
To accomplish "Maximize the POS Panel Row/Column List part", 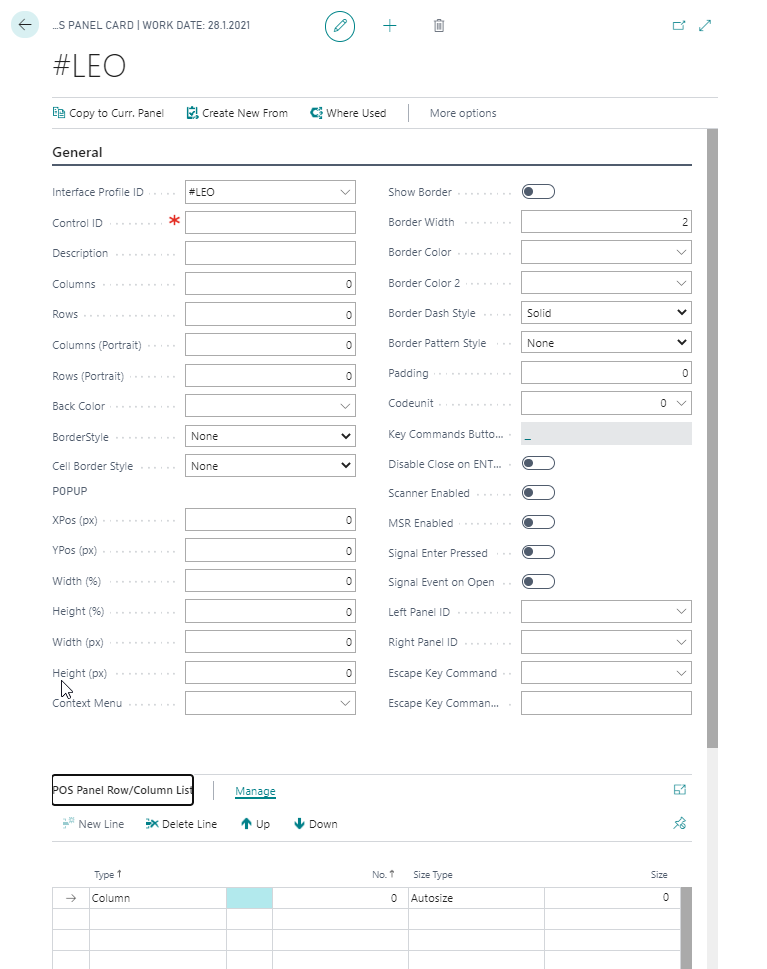I will point(680,790).
